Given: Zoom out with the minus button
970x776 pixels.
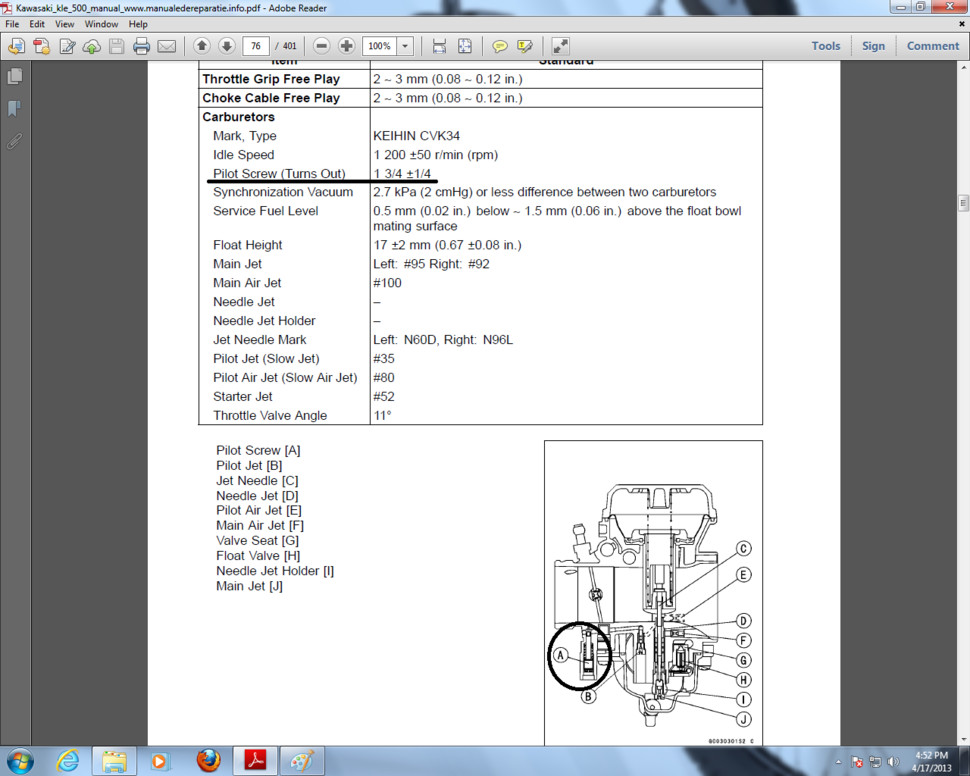Looking at the screenshot, I should pyautogui.click(x=321, y=46).
